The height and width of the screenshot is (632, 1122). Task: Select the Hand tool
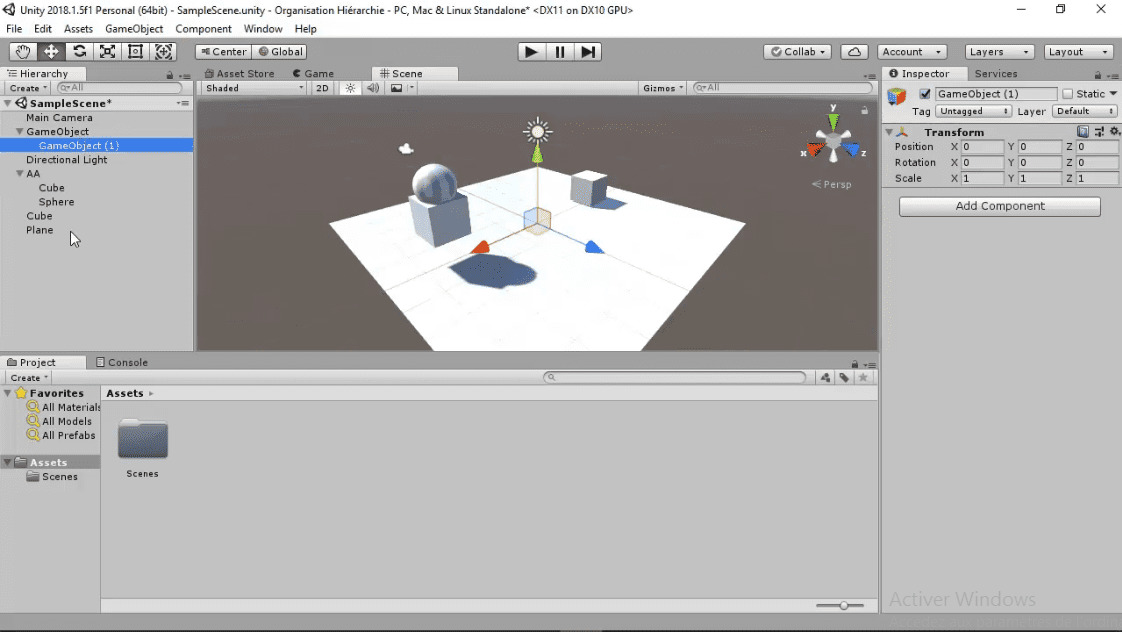pos(21,51)
